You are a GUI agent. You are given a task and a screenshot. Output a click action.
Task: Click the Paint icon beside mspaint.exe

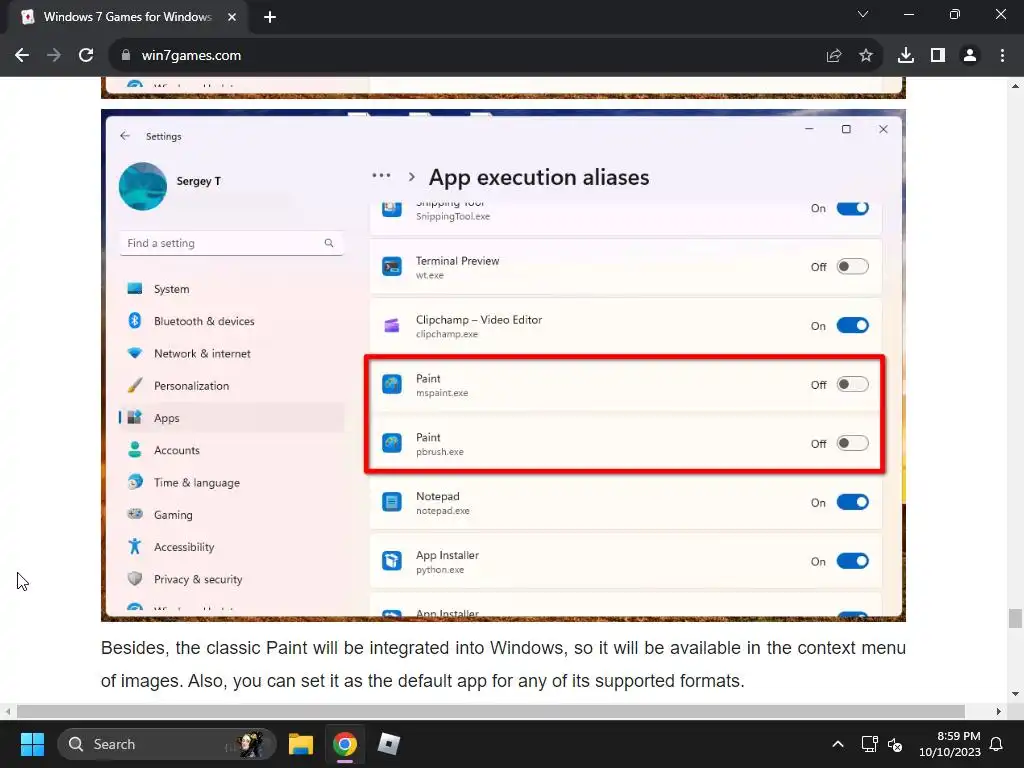(x=392, y=384)
